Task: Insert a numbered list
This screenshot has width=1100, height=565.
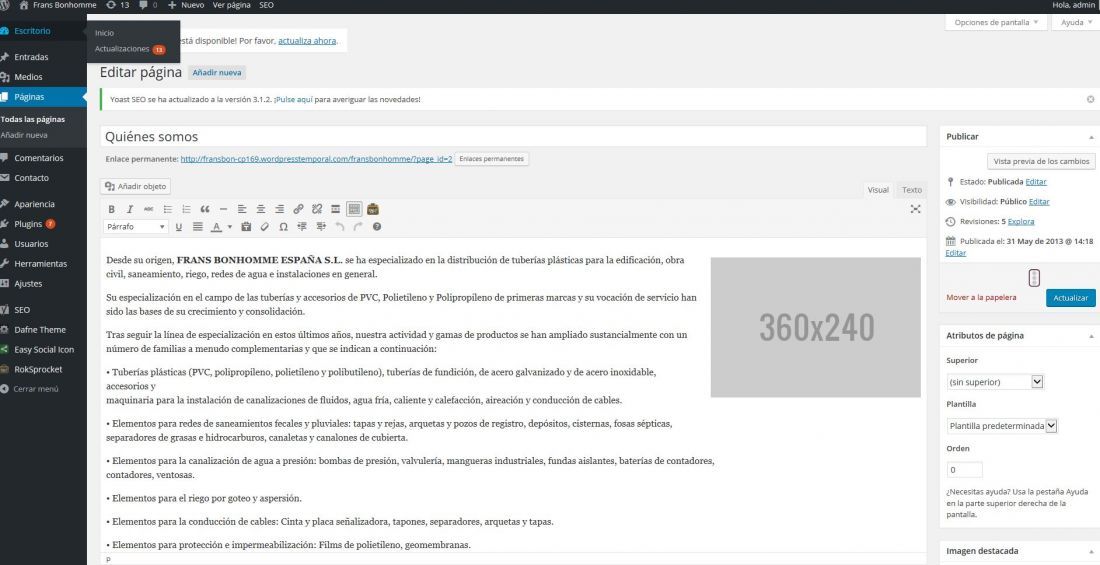Action: click(x=186, y=209)
